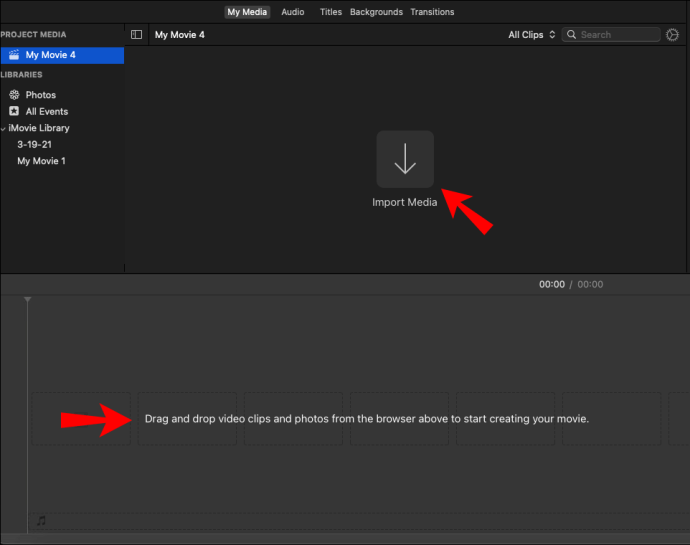Click the timeline playhead marker

tap(27, 299)
